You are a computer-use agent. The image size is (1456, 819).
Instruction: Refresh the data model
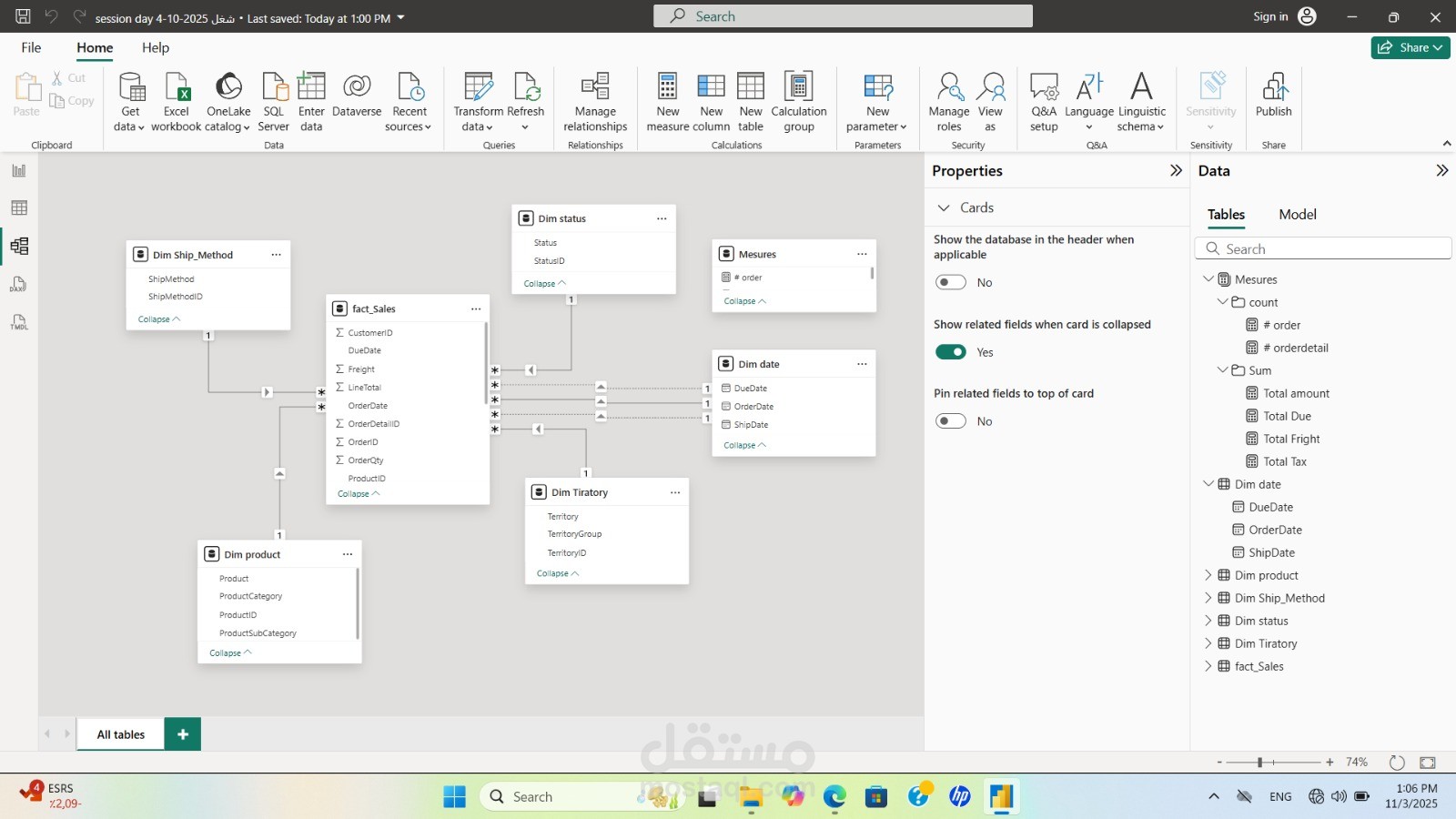525,102
